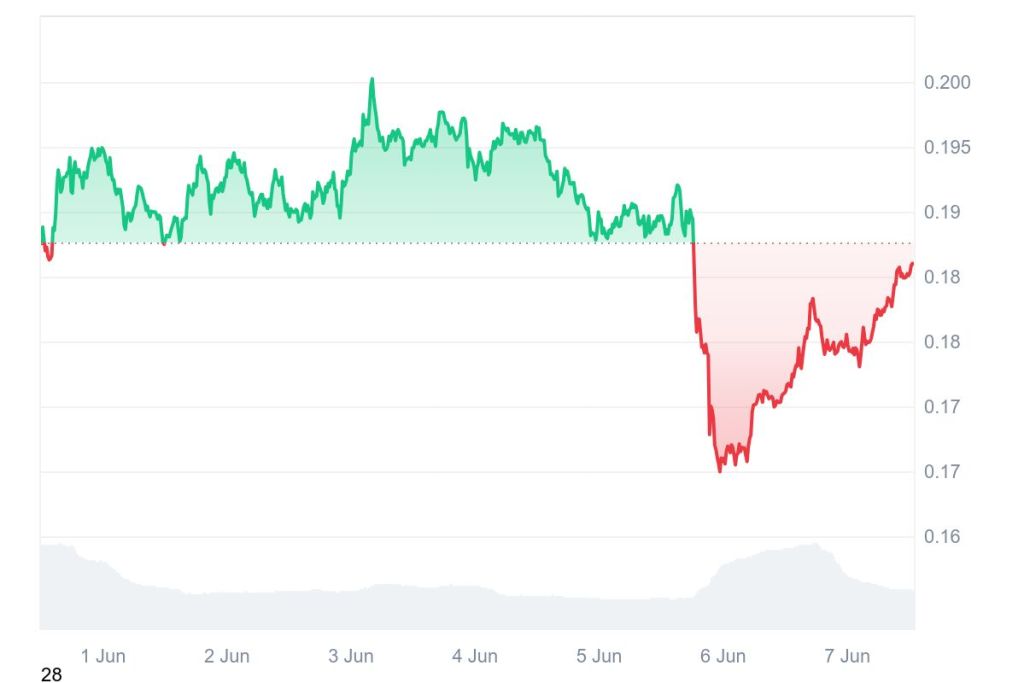Select the 6 Jun date label
This screenshot has width=1024, height=683.
723,657
